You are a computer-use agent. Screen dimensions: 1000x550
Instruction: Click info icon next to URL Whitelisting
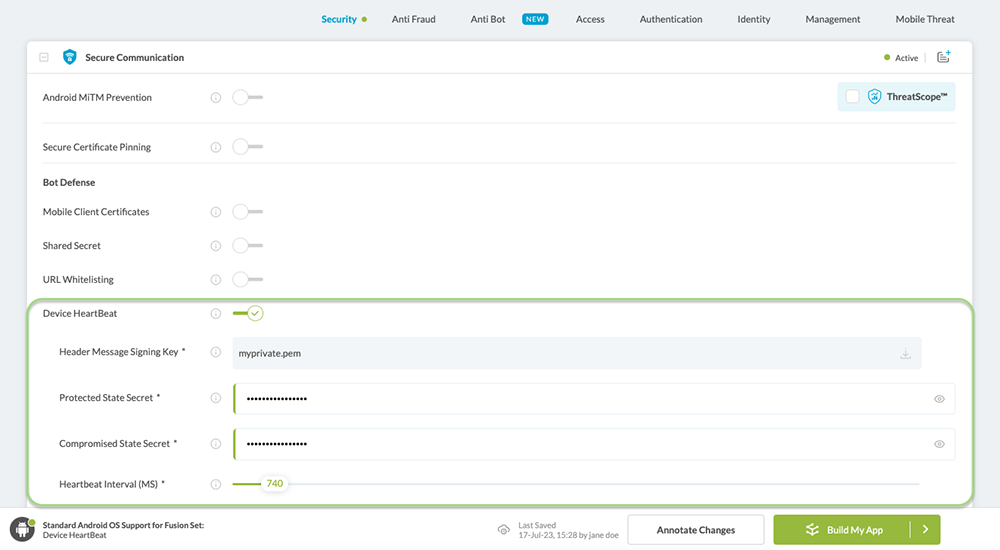tap(216, 280)
